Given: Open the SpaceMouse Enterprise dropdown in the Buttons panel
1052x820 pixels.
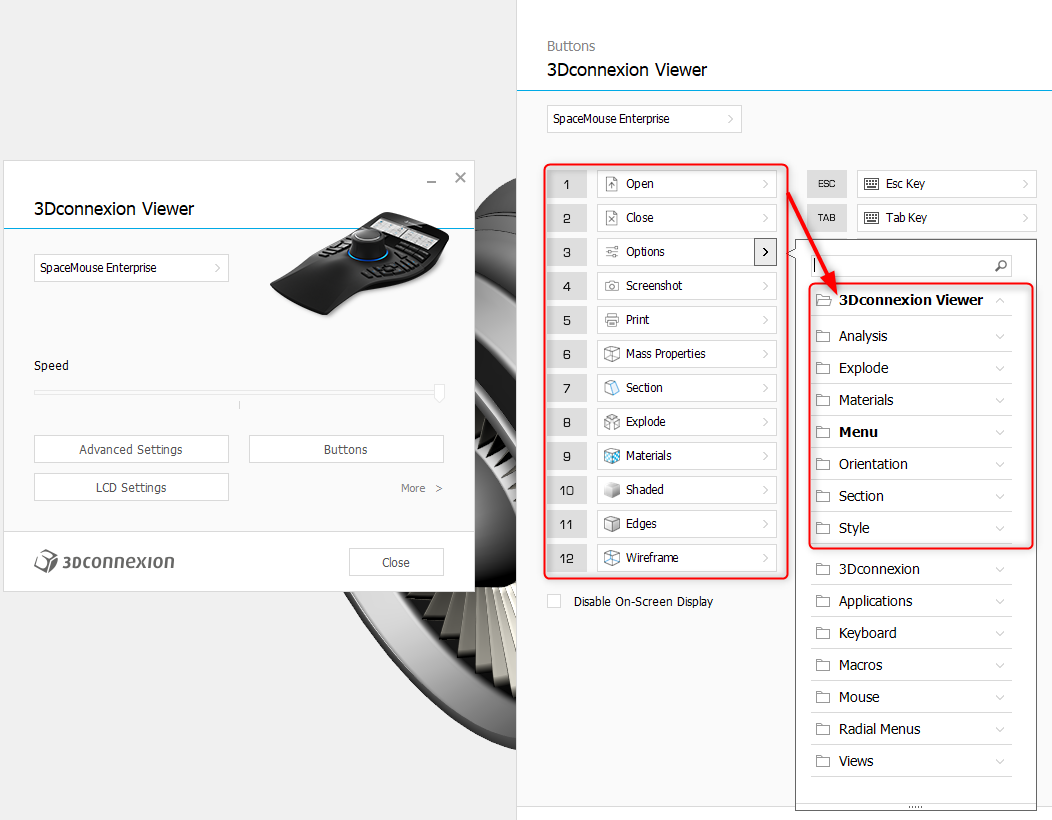Looking at the screenshot, I should tap(644, 119).
